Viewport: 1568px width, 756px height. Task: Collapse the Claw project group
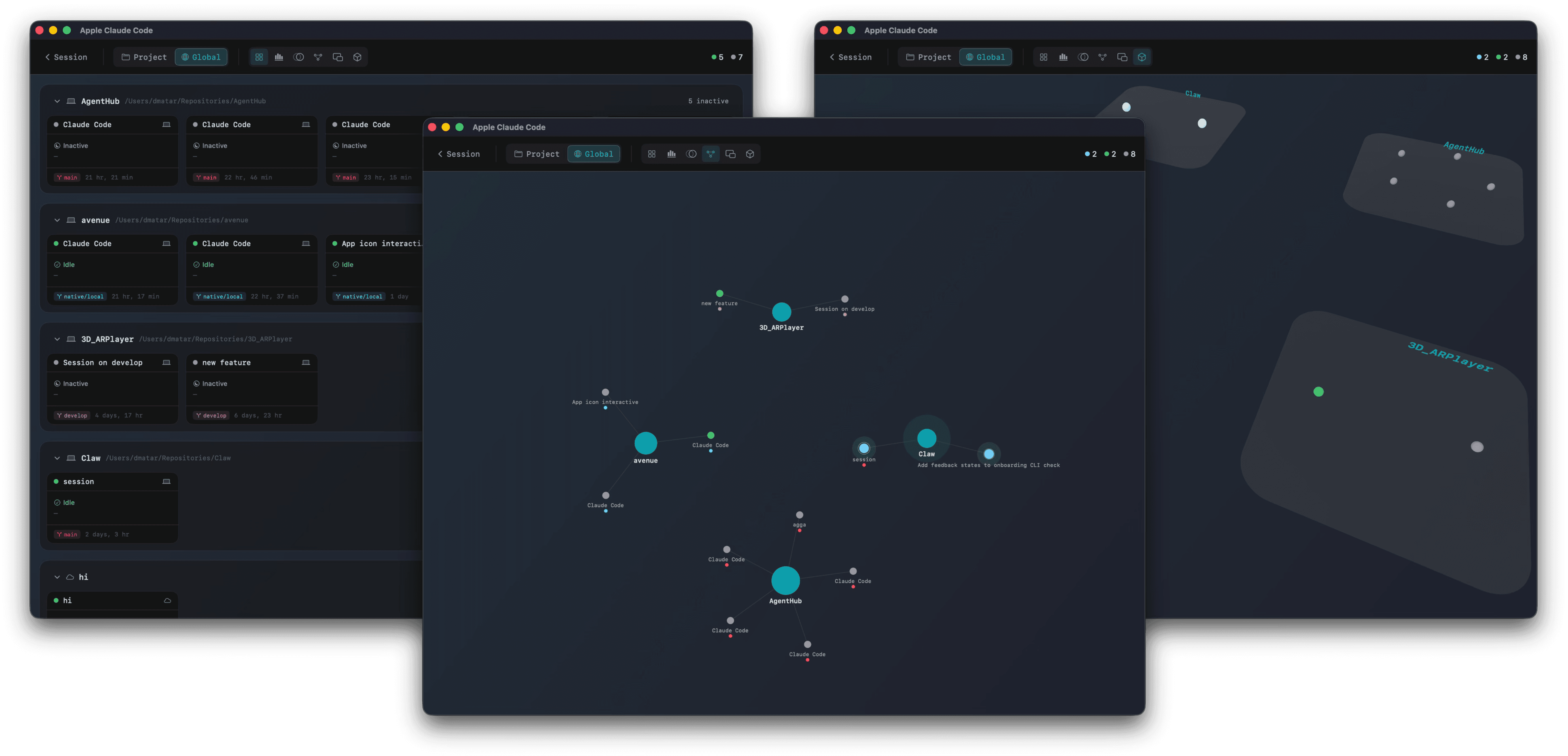click(x=57, y=458)
